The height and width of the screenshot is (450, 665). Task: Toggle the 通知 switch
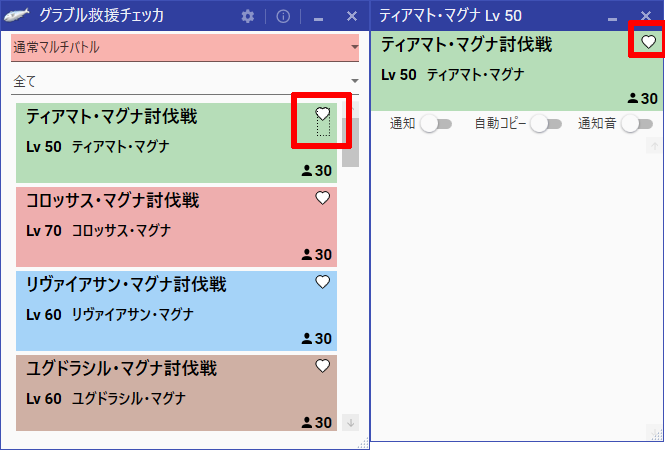[436, 124]
